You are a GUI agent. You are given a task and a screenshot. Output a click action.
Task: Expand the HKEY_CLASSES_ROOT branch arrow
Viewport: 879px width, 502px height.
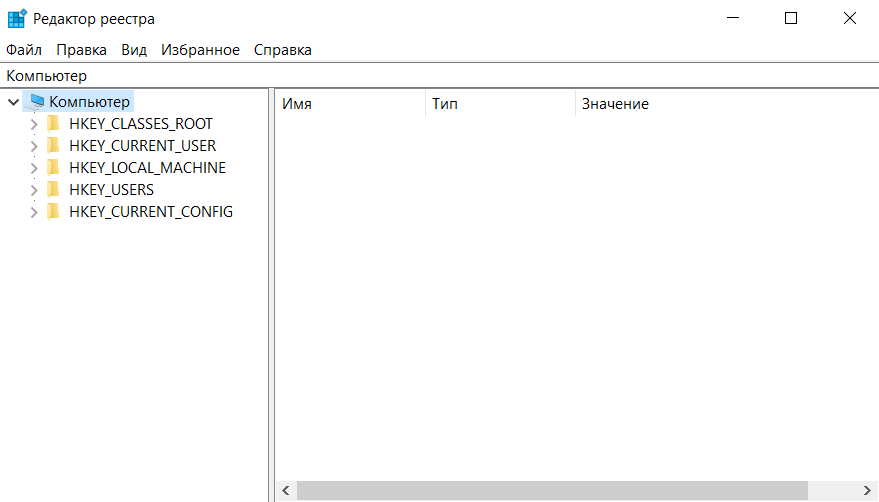click(34, 124)
